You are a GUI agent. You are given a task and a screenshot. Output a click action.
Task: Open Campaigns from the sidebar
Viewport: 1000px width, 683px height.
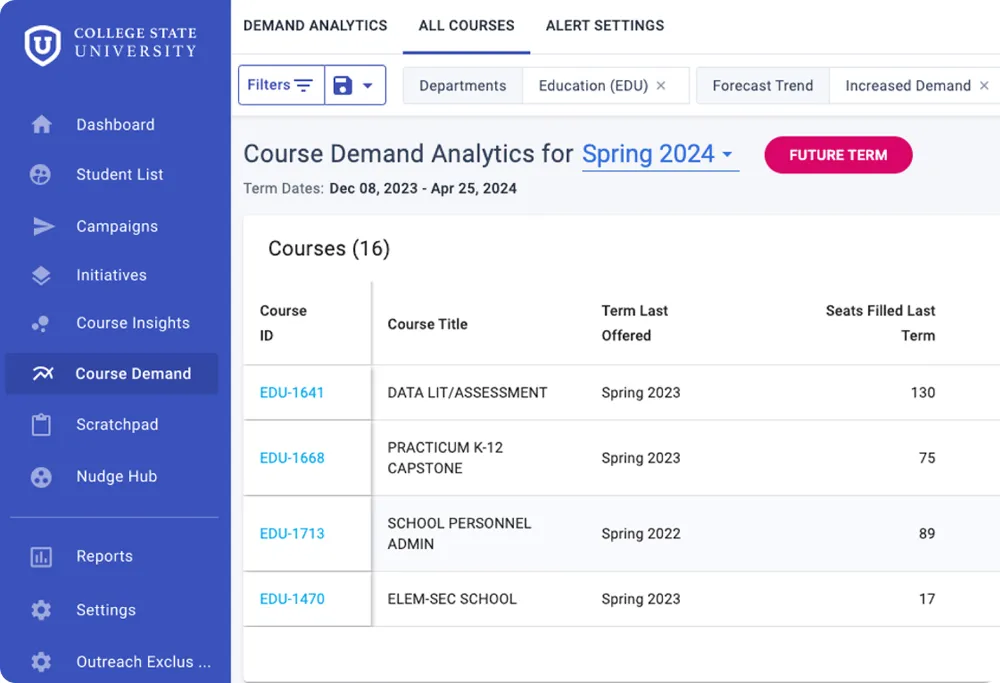(x=117, y=226)
